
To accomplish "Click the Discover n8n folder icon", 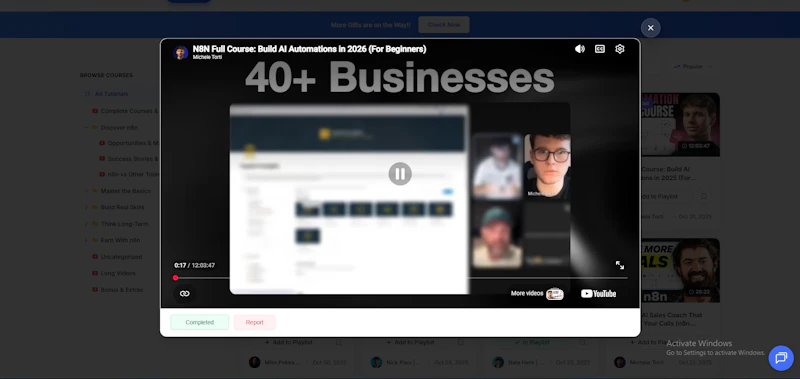I will click(95, 128).
